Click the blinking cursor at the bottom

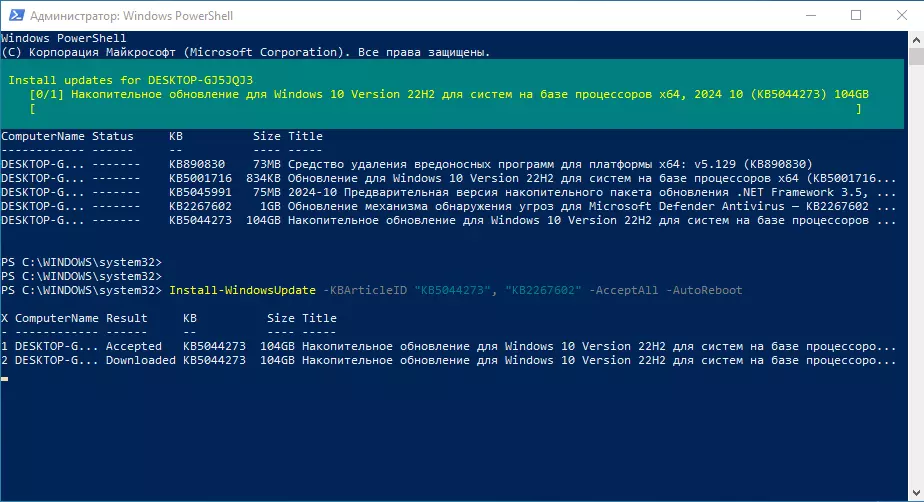[x=5, y=379]
